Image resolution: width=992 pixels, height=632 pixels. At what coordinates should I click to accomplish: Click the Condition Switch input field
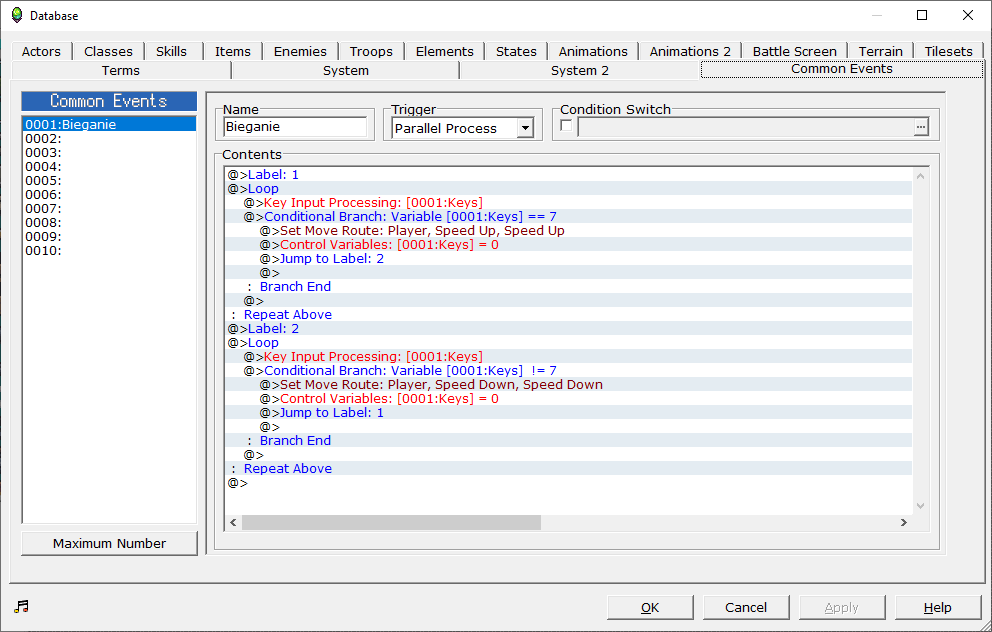[x=745, y=127]
